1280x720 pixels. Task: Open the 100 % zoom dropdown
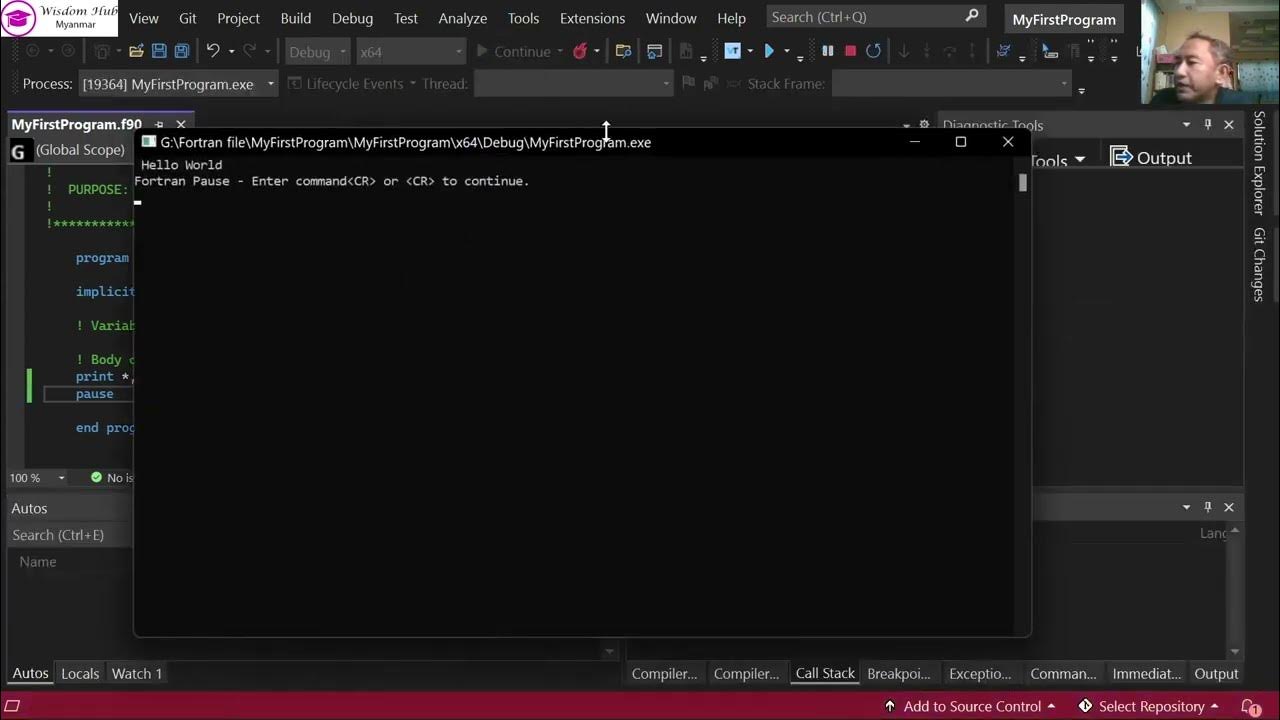pos(37,478)
